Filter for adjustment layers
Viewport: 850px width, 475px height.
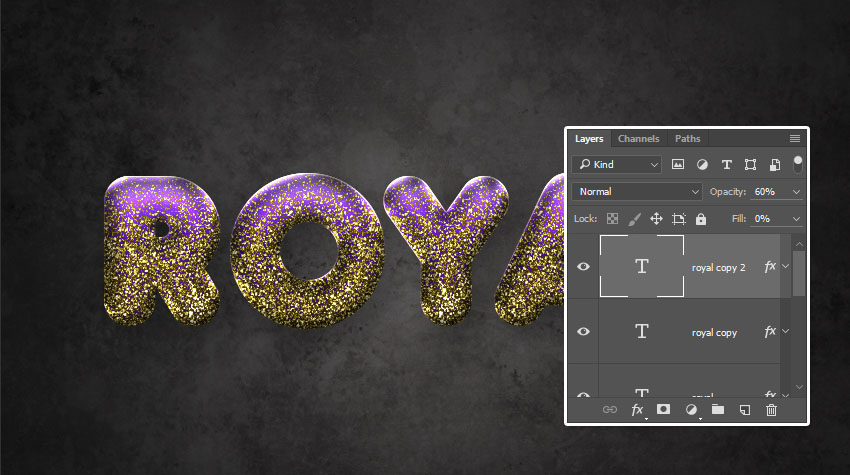point(702,164)
